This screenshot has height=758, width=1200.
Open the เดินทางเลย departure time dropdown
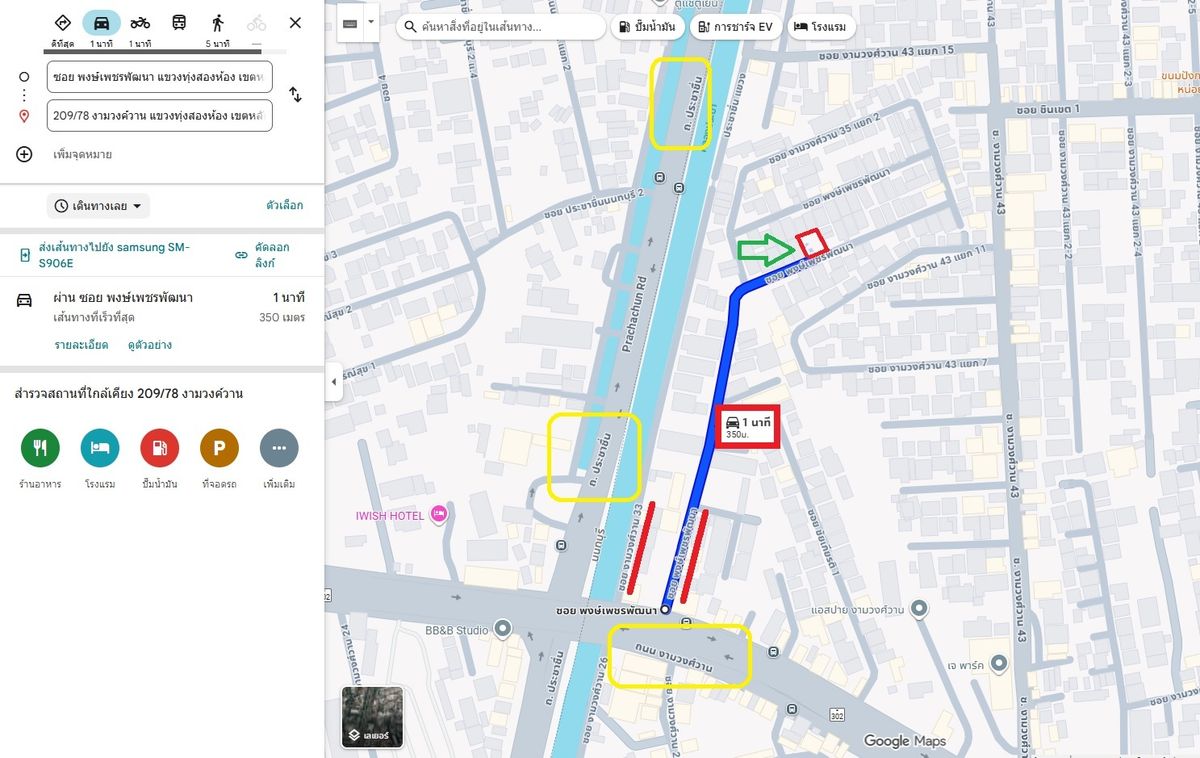99,206
